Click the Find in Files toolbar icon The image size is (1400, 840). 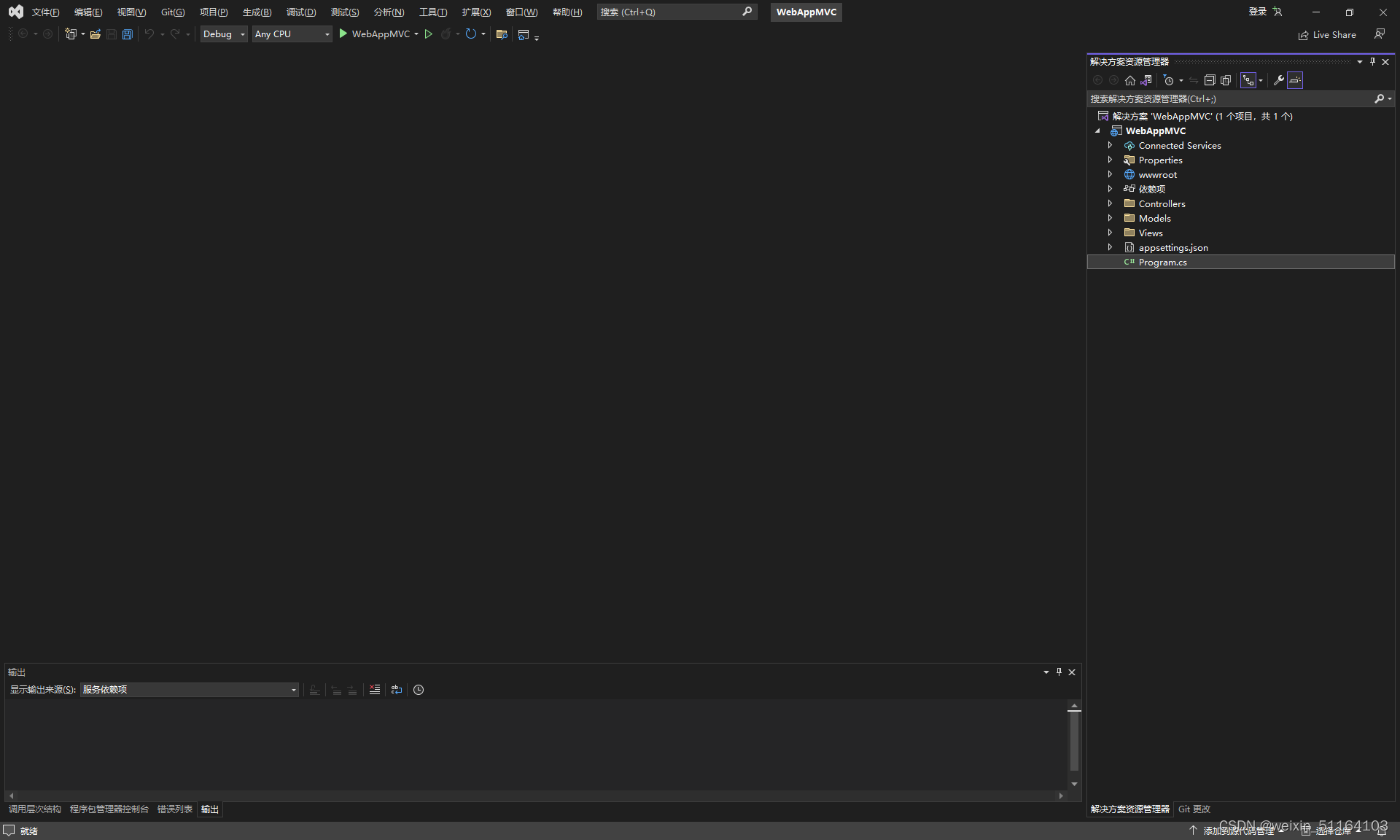pyautogui.click(x=502, y=34)
